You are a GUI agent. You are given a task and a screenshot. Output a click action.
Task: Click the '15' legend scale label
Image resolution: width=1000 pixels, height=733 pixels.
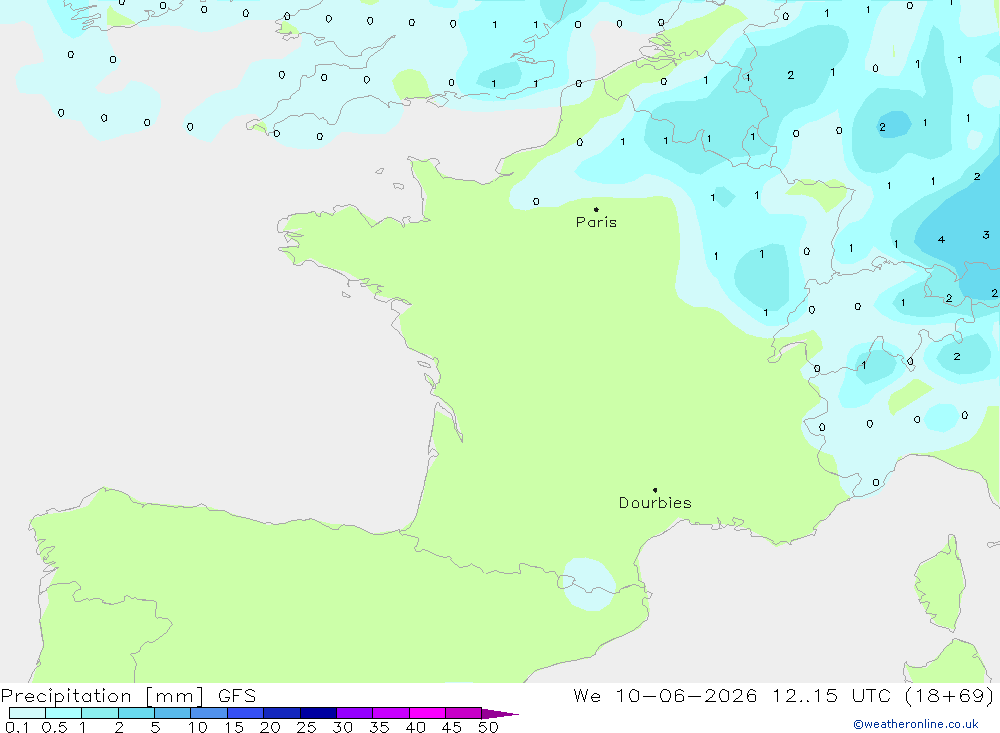234,727
